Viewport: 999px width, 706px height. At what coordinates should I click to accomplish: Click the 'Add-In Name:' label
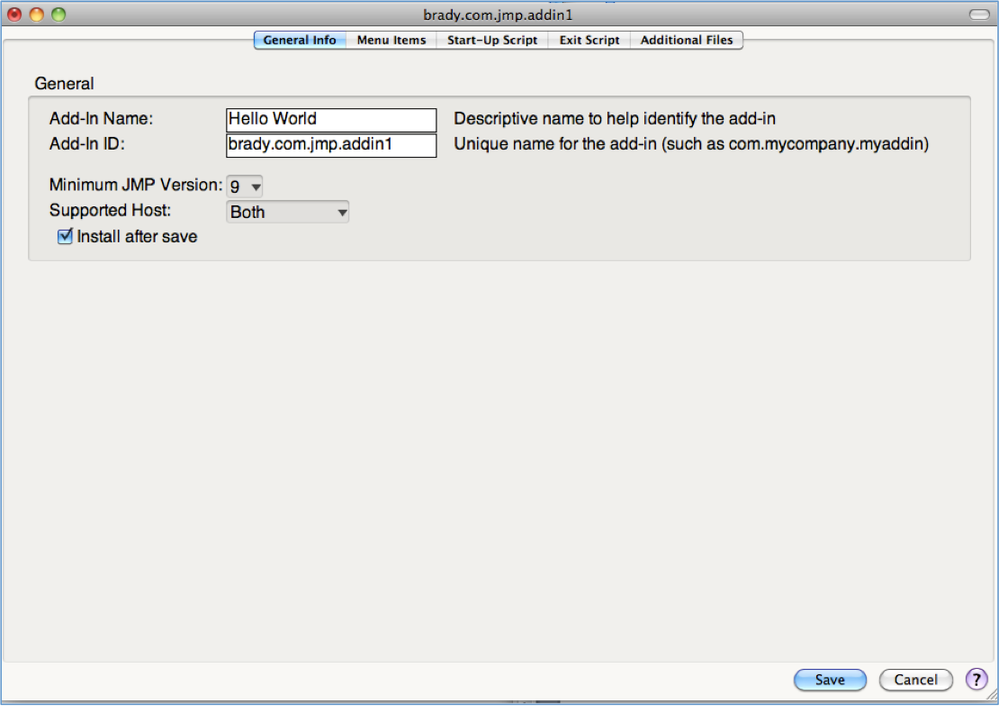click(x=101, y=119)
